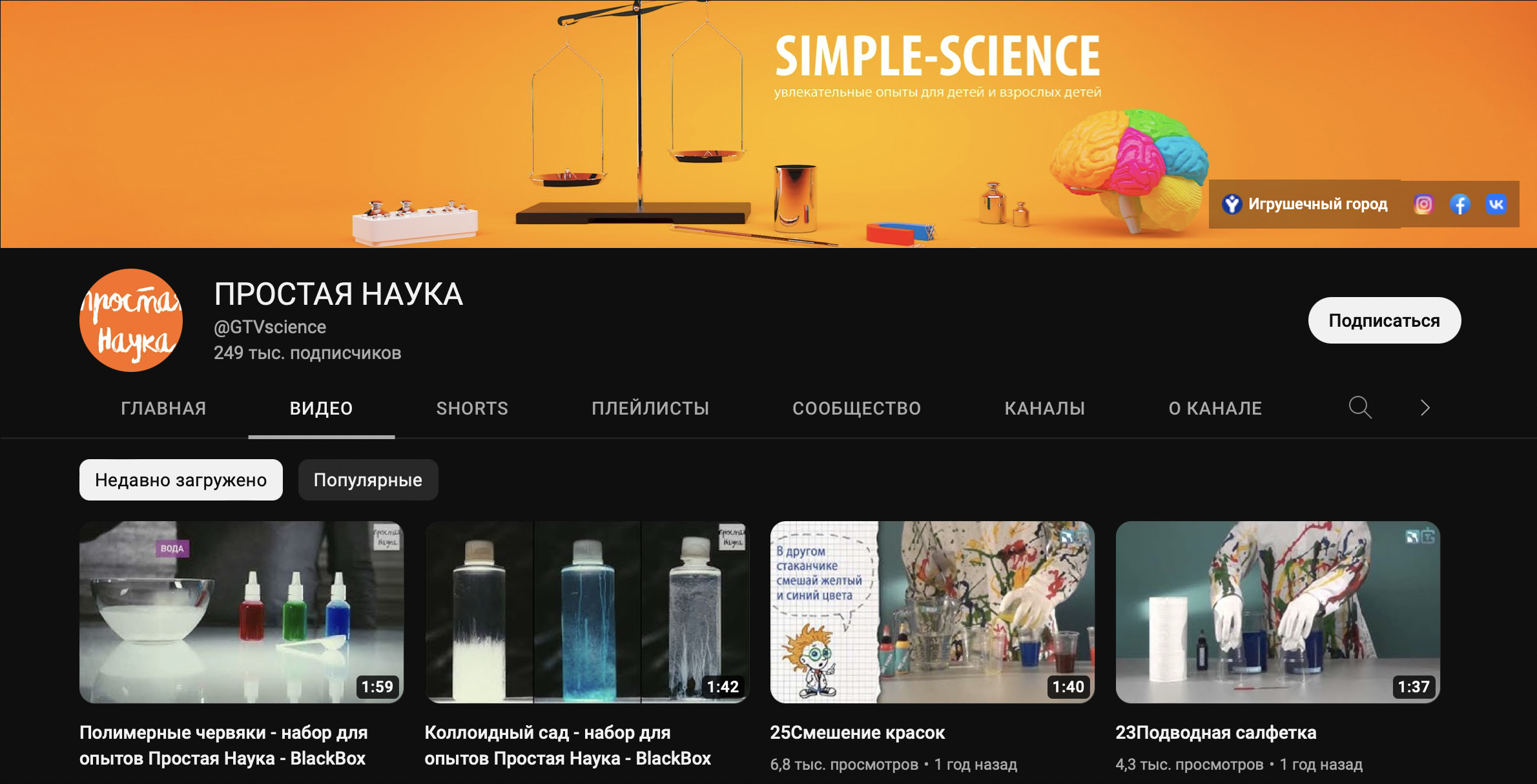Open the Сообщество tab
1537x784 pixels.
coord(856,408)
